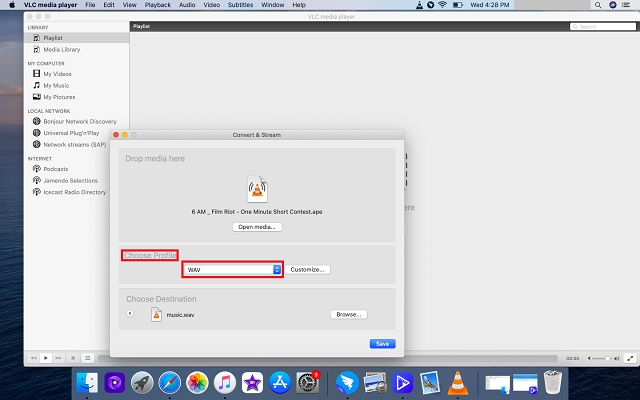
Task: Click the Customize... button
Action: [x=307, y=269]
